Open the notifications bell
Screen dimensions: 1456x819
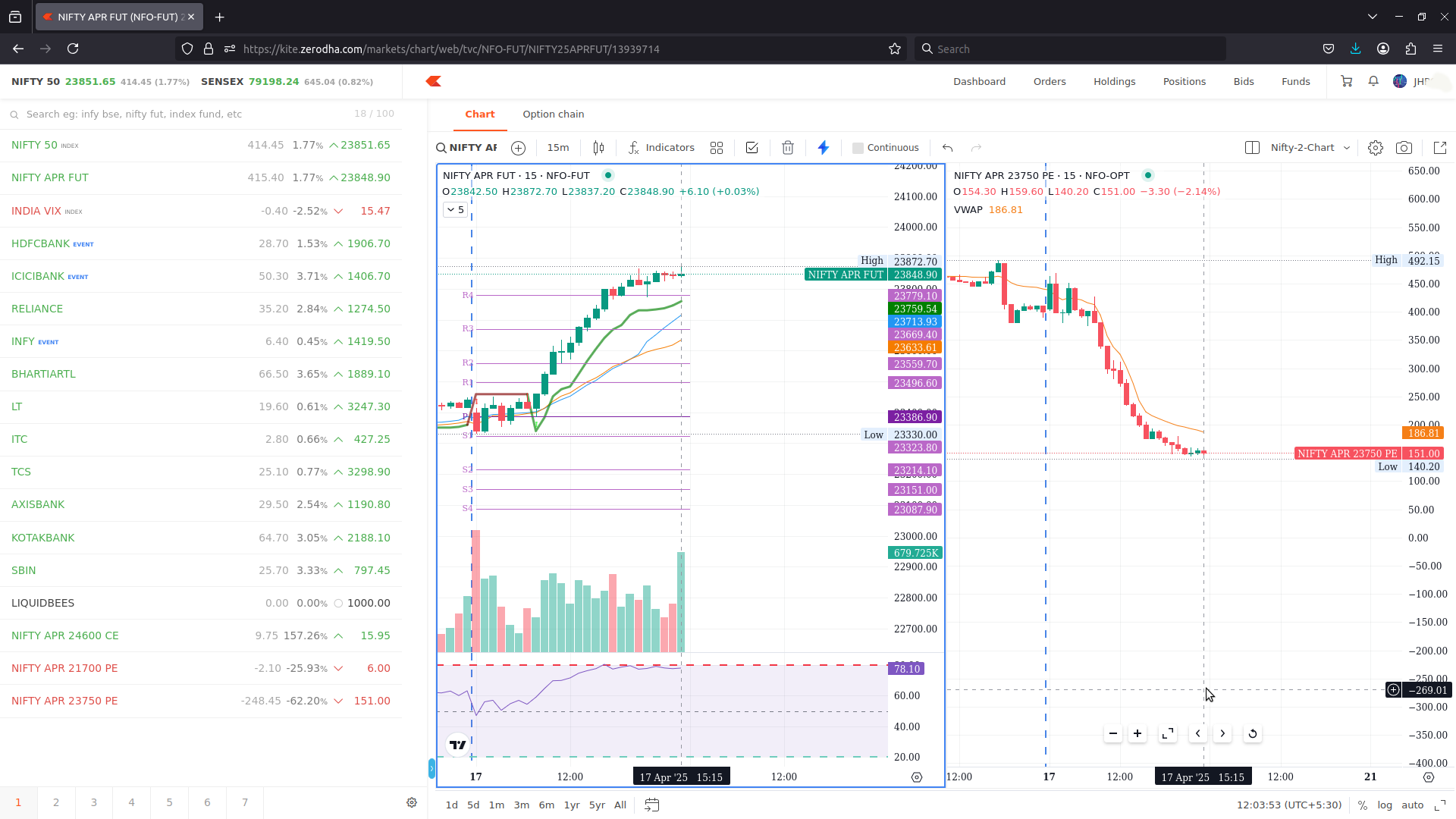(1373, 81)
